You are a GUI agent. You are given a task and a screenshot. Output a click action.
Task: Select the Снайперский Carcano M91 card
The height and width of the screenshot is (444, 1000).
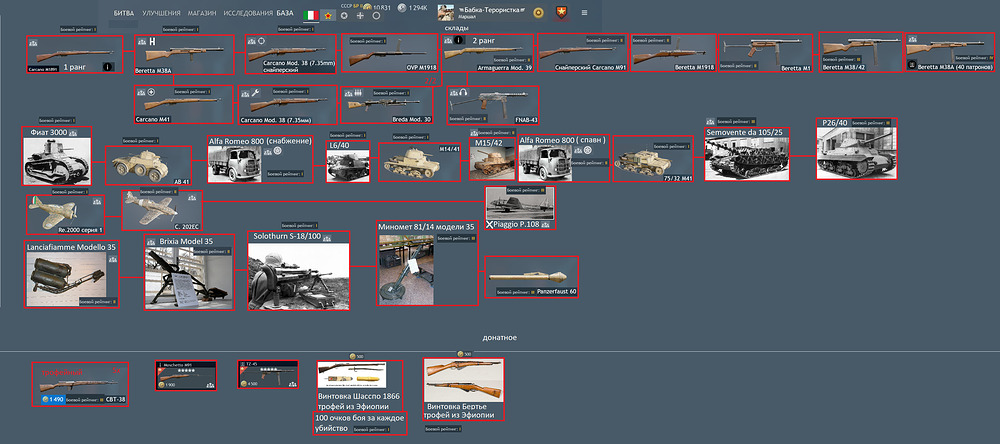(x=582, y=53)
